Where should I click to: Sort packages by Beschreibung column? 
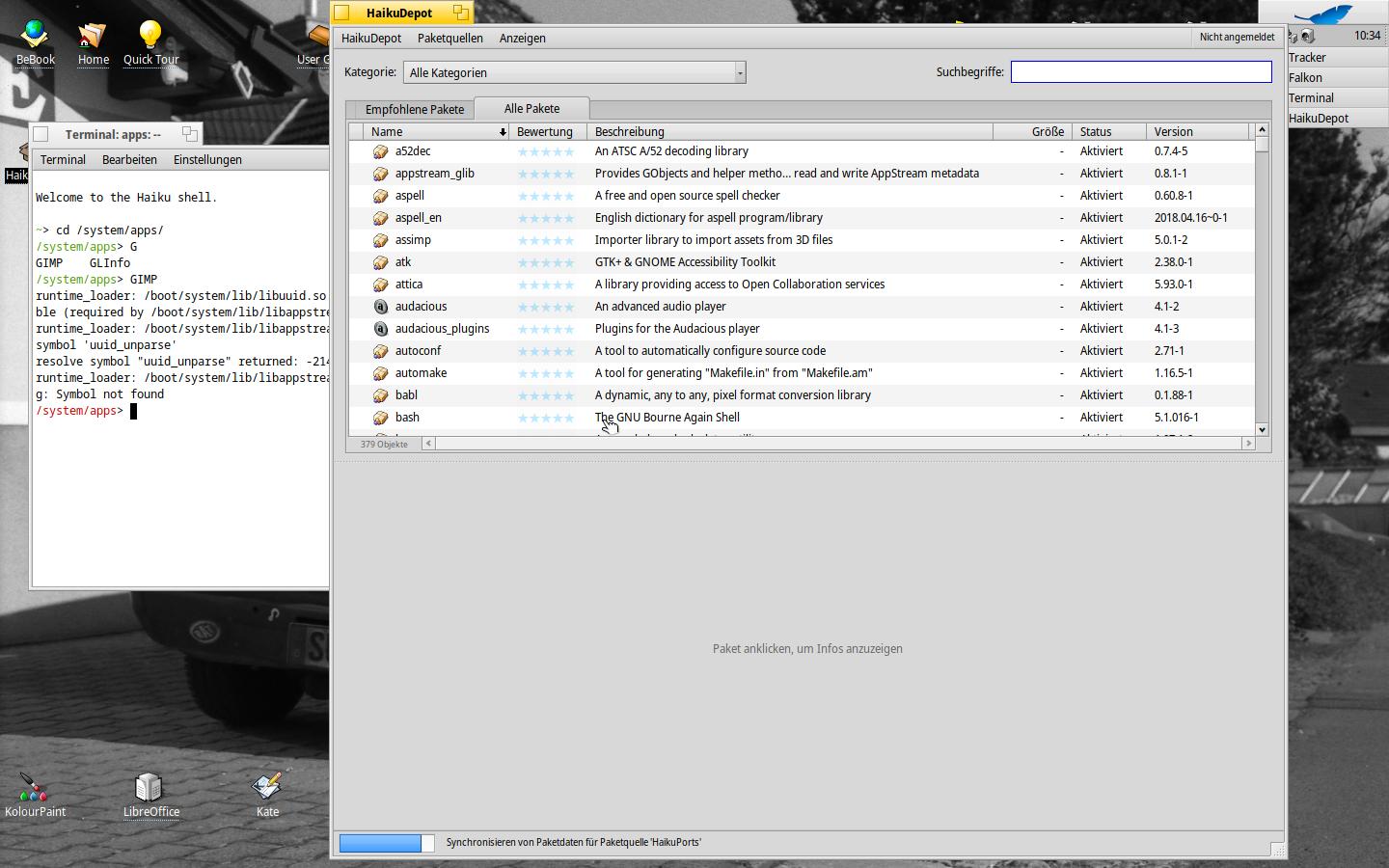(x=790, y=131)
